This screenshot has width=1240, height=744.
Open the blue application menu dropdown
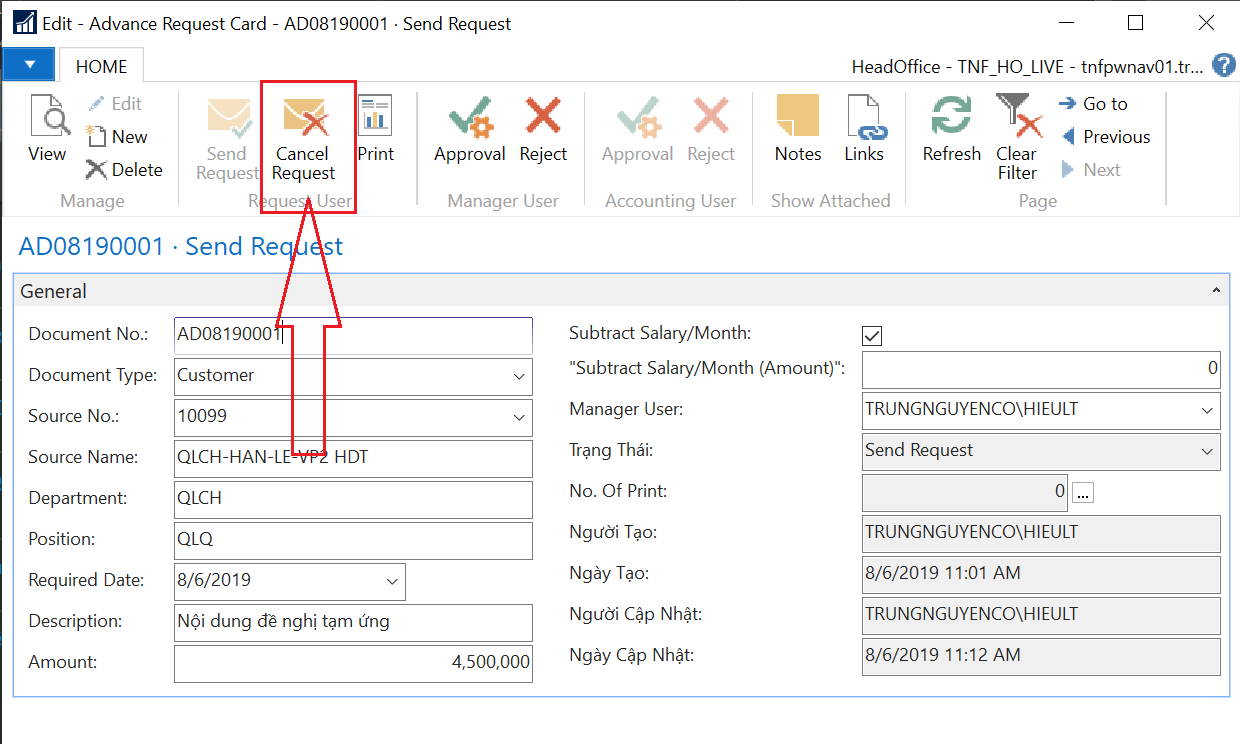pos(29,65)
